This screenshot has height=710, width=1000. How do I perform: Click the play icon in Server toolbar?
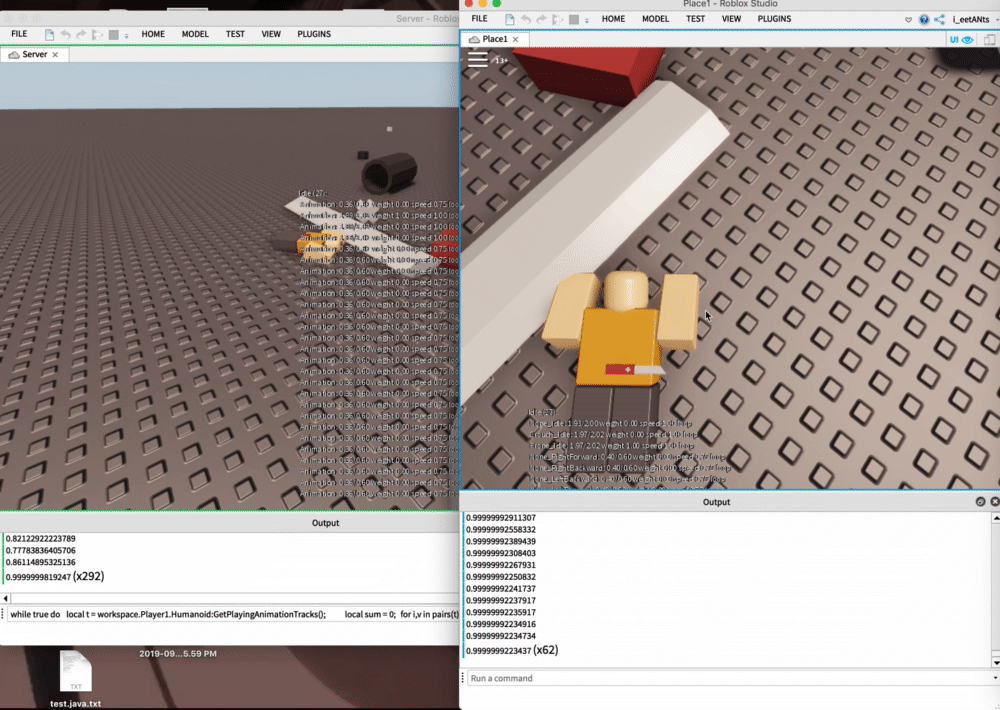click(97, 34)
